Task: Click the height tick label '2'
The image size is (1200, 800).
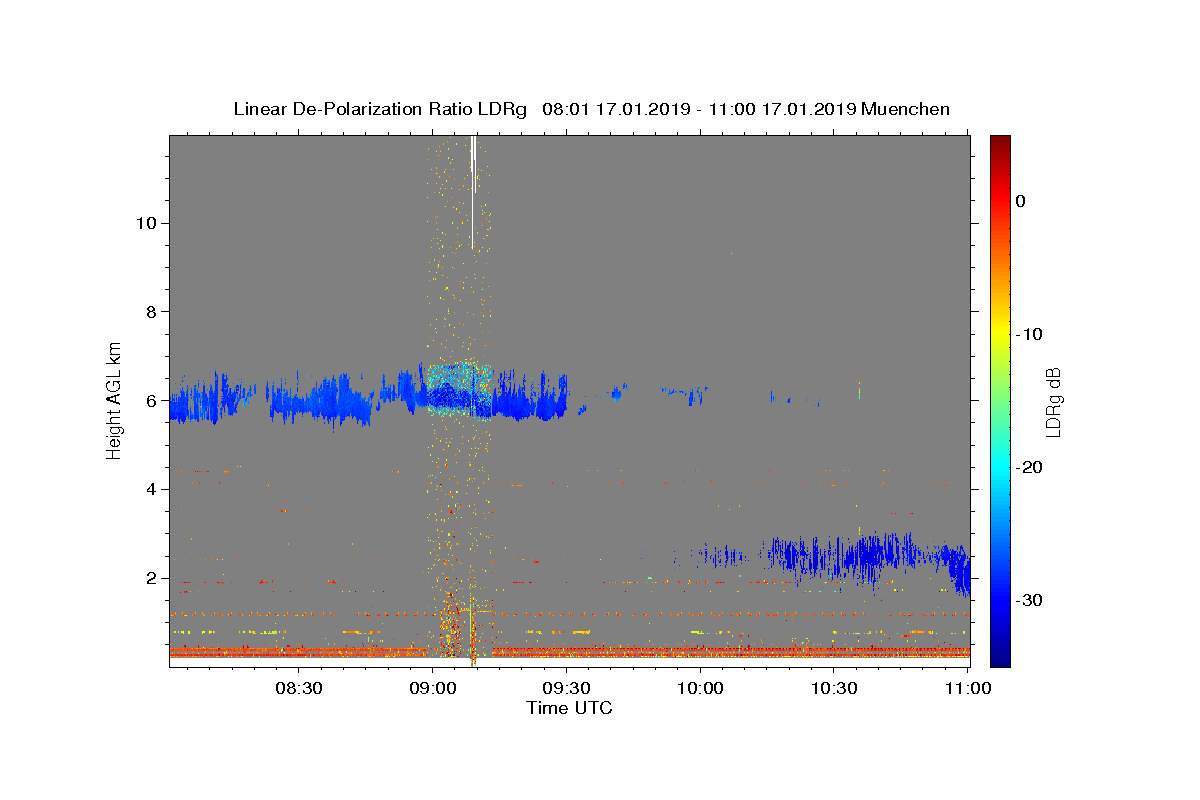Action: pyautogui.click(x=150, y=578)
